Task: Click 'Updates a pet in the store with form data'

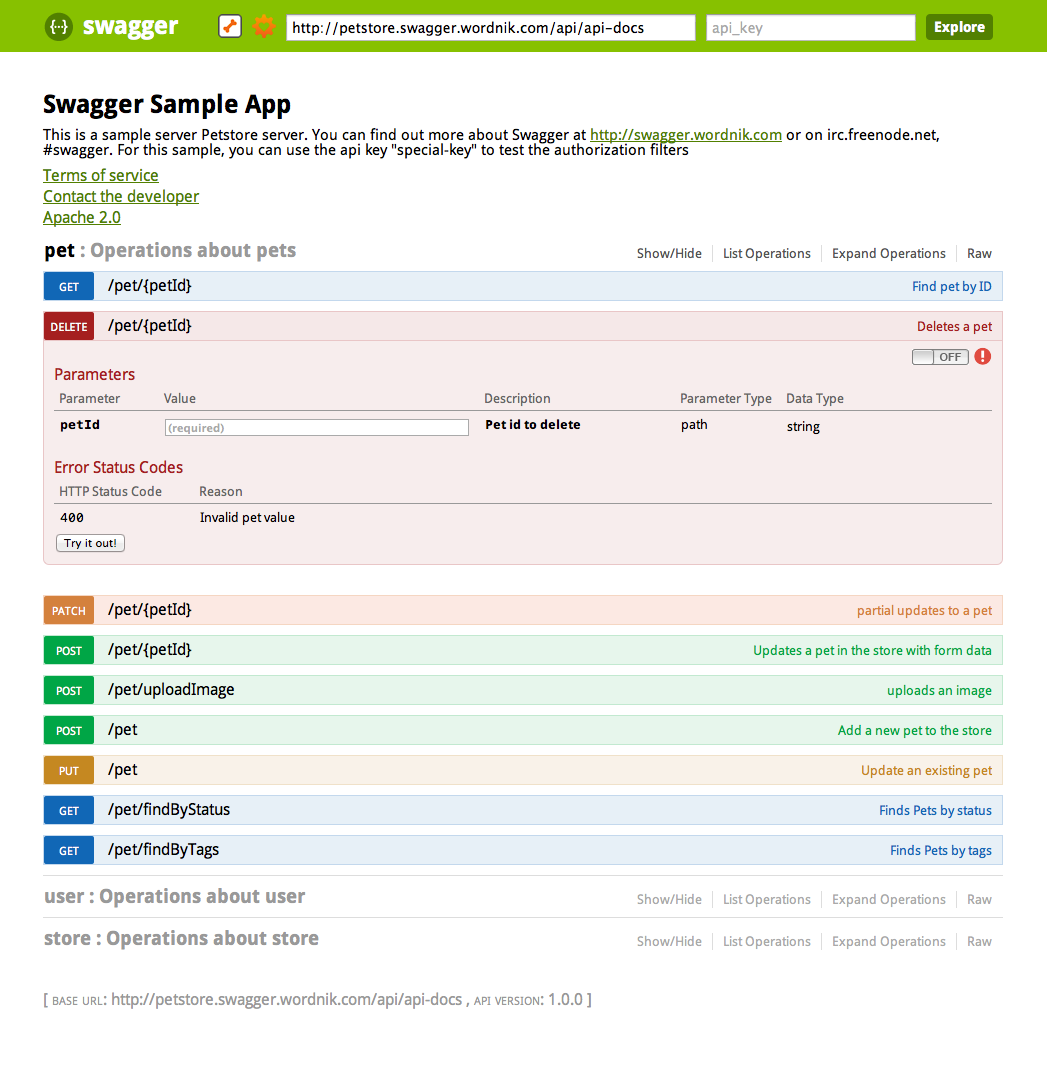Action: pos(872,651)
